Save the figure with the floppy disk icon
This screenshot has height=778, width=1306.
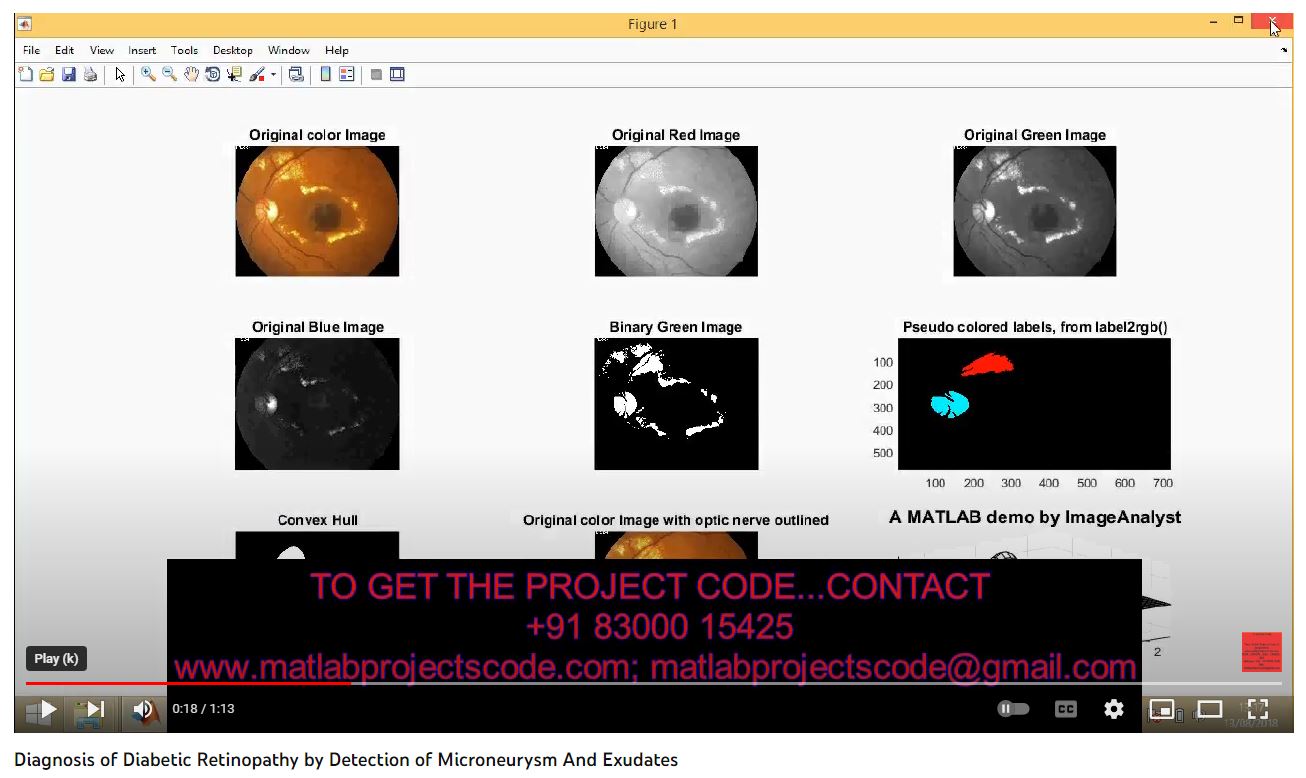pyautogui.click(x=69, y=75)
